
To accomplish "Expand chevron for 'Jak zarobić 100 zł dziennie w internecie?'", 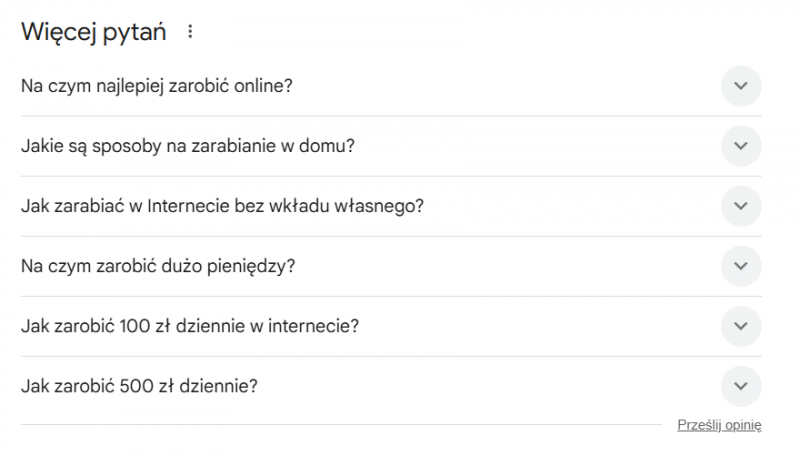I will 741,326.
